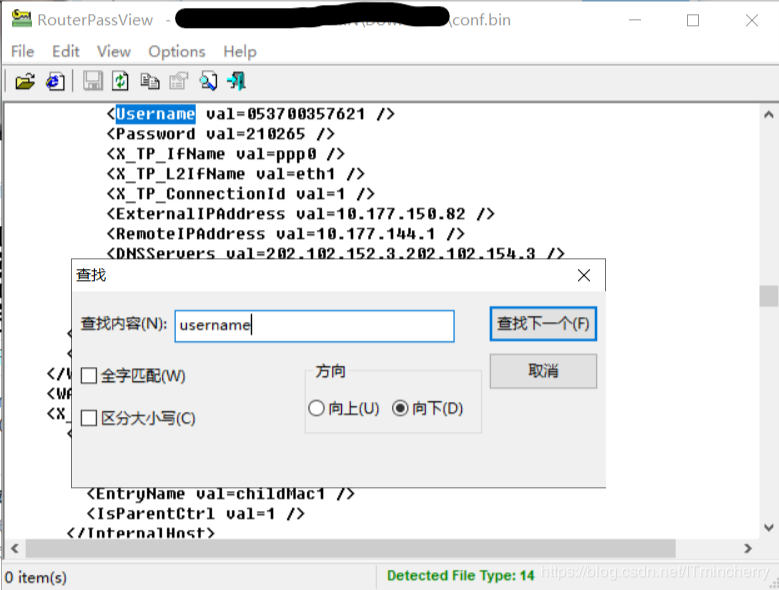This screenshot has height=590, width=779.
Task: Click the Save selected items disk icon
Action: 92,81
